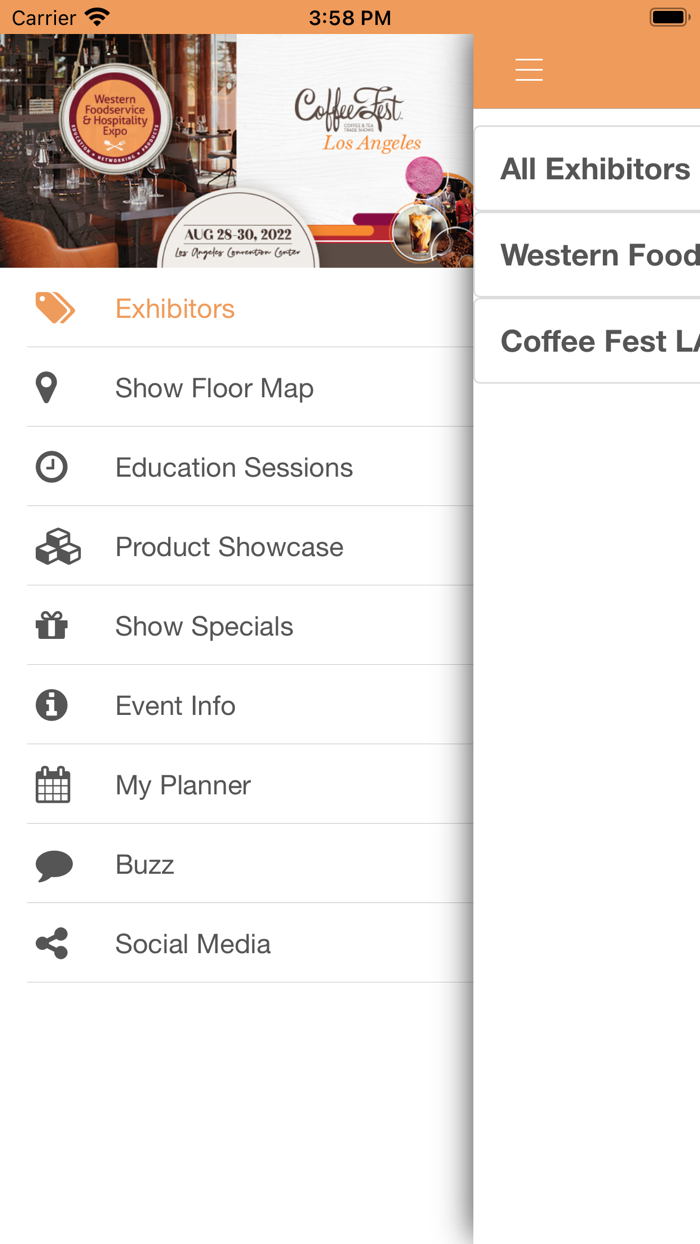Select the orange tag icon beside Exhibitors
Viewport: 700px width, 1244px height.
pyautogui.click(x=57, y=308)
